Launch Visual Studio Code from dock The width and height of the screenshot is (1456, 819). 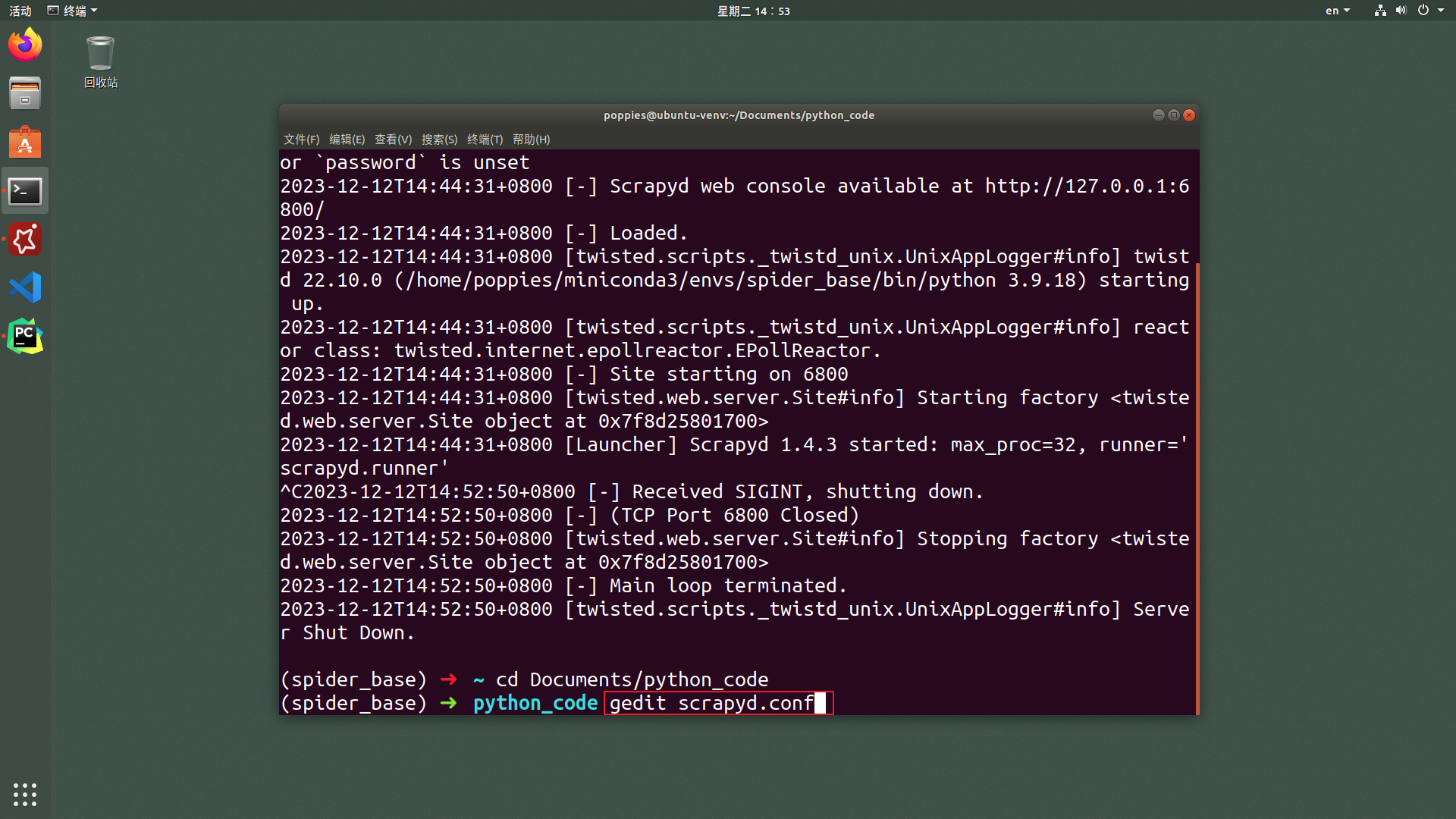(x=25, y=288)
